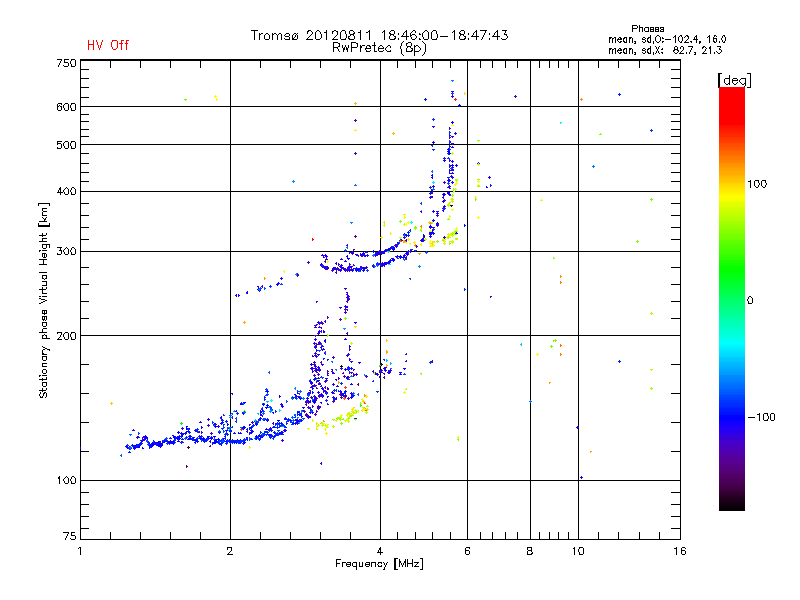The image size is (800, 600).
Task: Click the colorbar tick label '0'
Action: click(x=750, y=301)
